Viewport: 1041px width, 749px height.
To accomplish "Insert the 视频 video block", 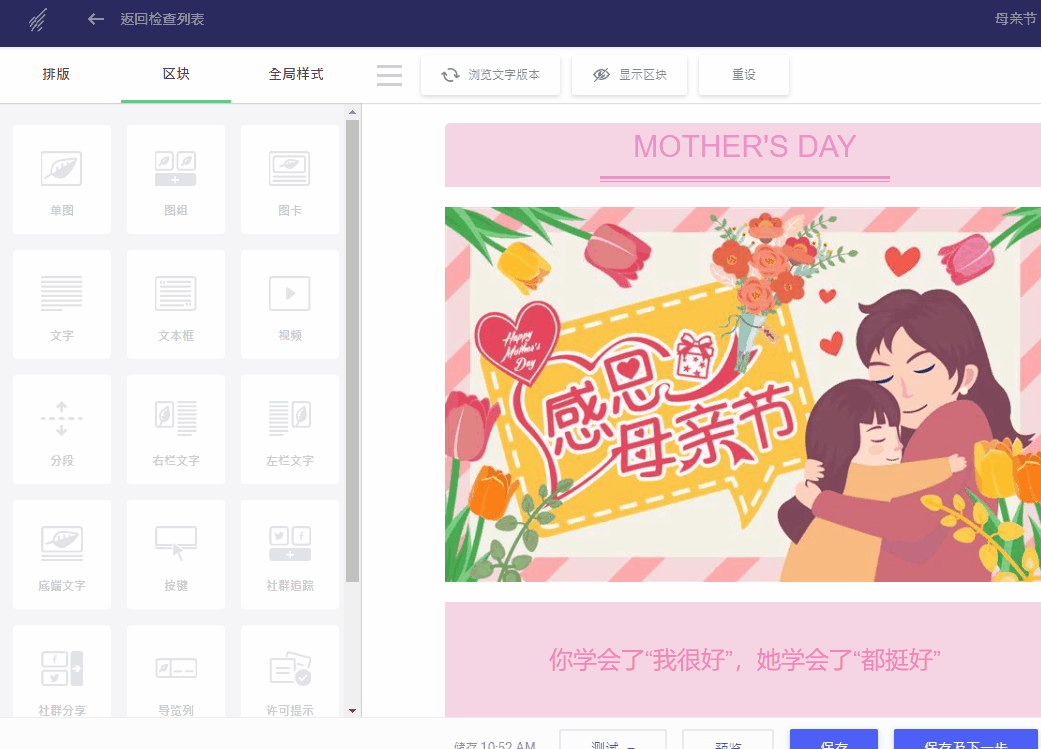I will 289,304.
